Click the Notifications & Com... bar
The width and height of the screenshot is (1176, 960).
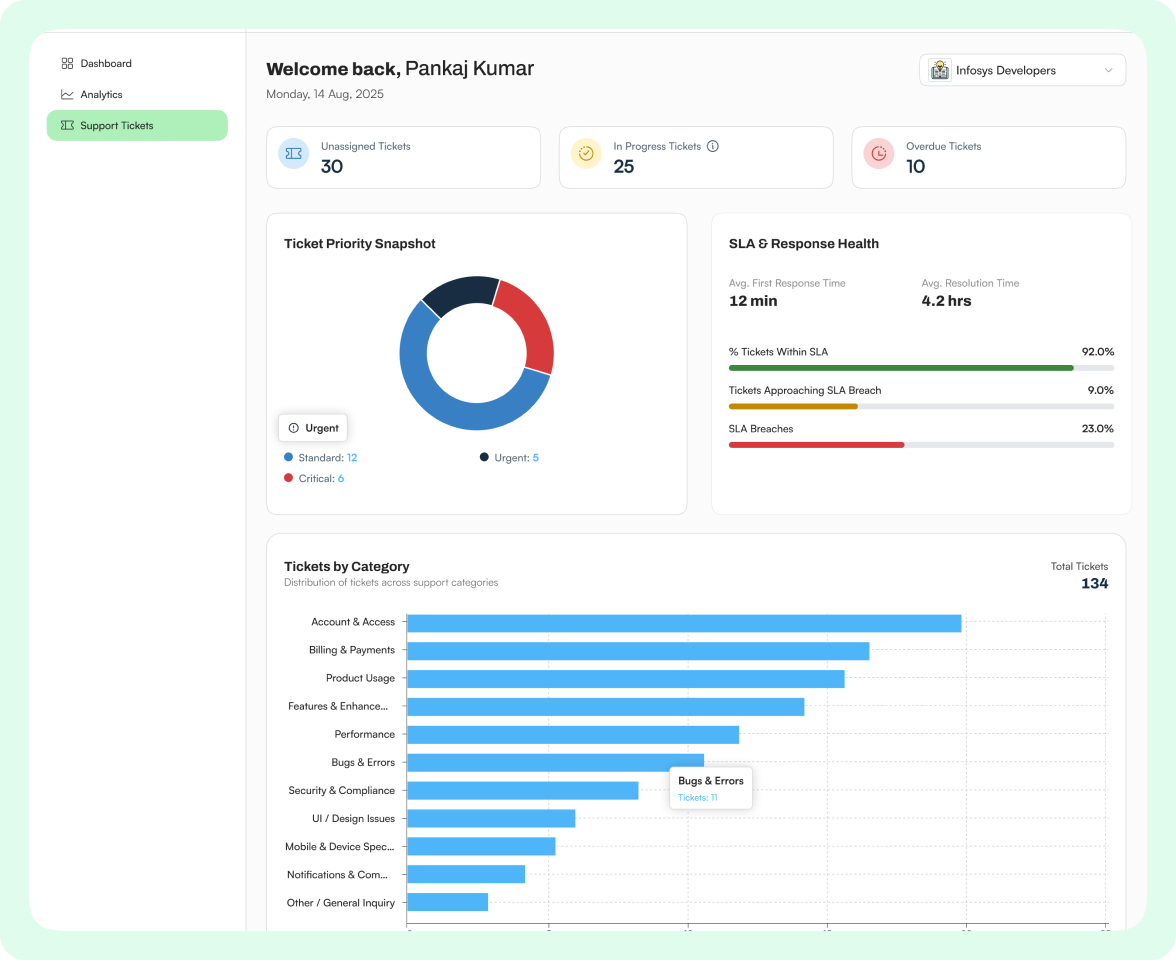(466, 874)
